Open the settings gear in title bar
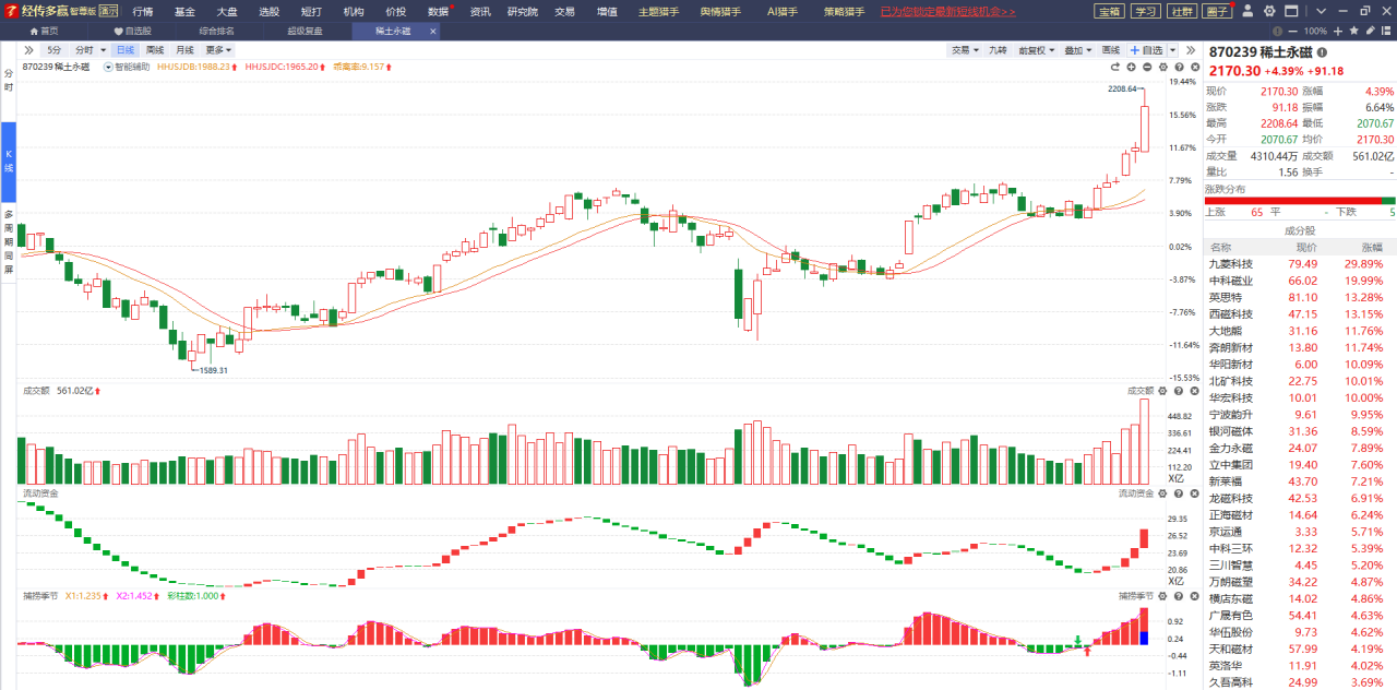The height and width of the screenshot is (691, 1397). pos(1269,11)
